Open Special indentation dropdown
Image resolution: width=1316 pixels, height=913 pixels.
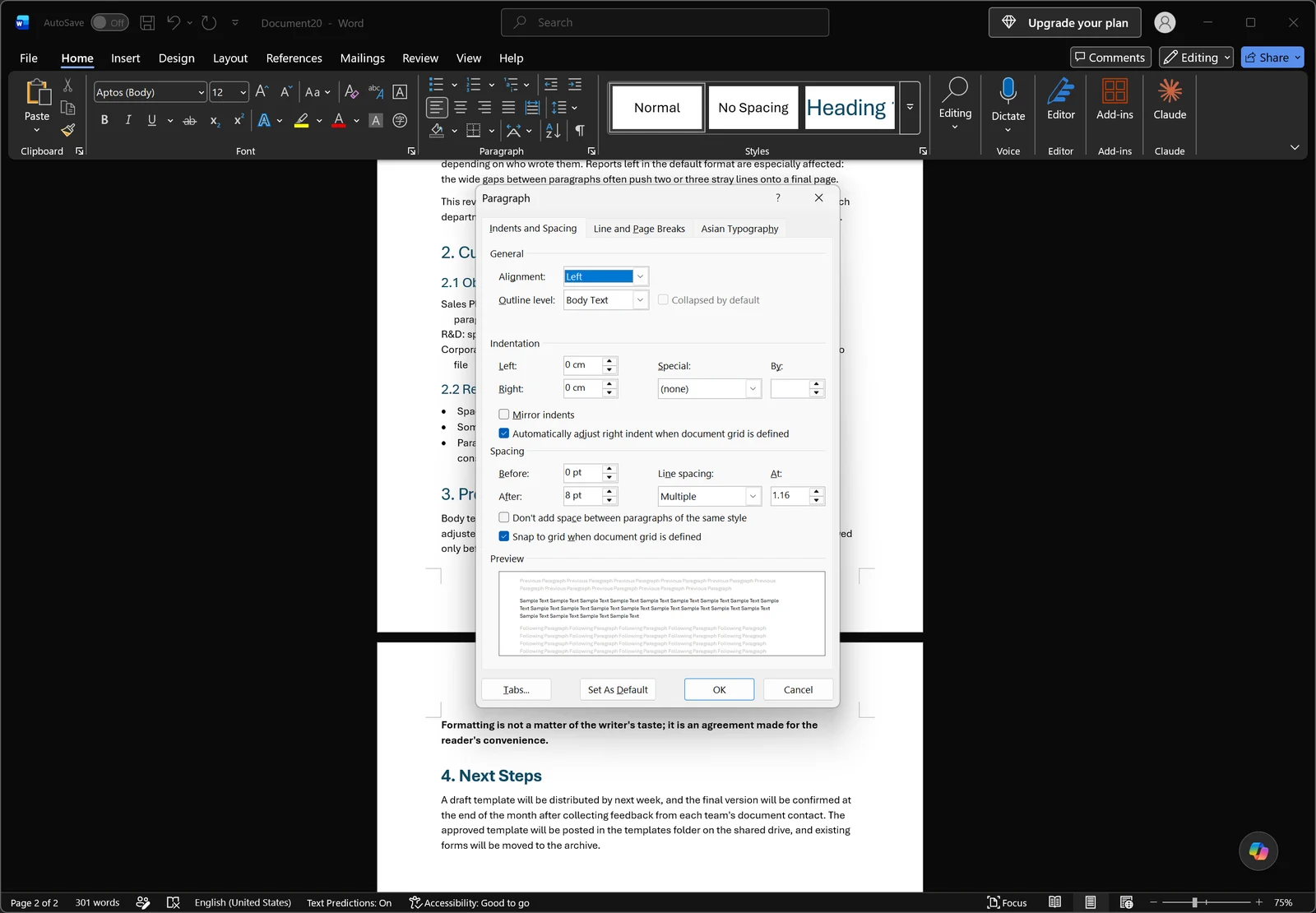pyautogui.click(x=753, y=389)
